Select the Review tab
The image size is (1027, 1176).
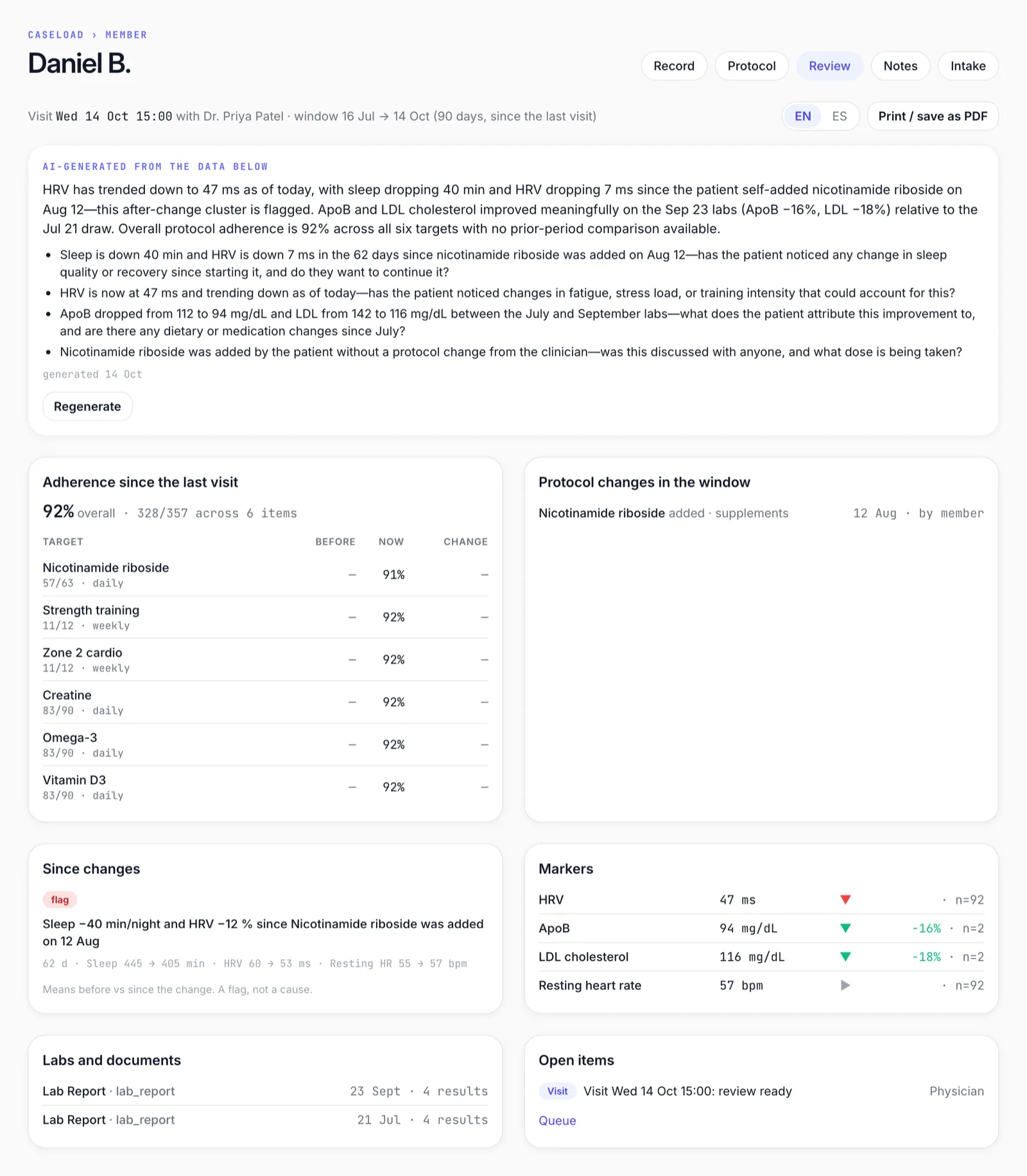pos(829,66)
